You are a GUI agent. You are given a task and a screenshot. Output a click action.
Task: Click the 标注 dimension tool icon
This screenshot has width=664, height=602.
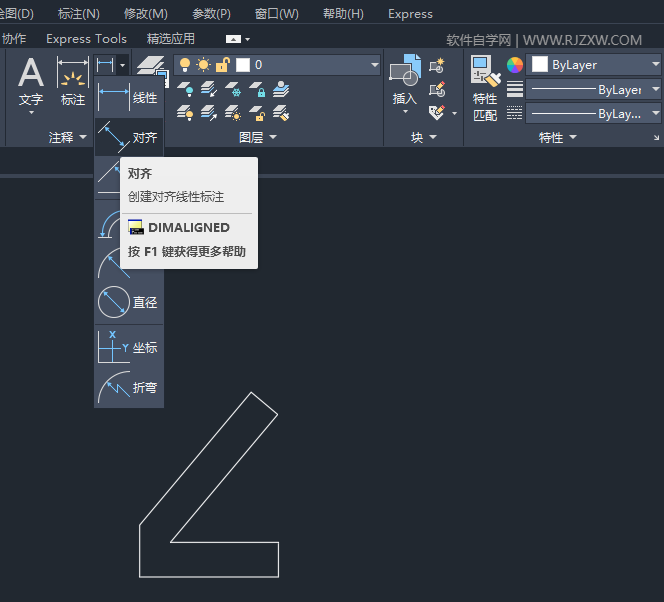73,81
